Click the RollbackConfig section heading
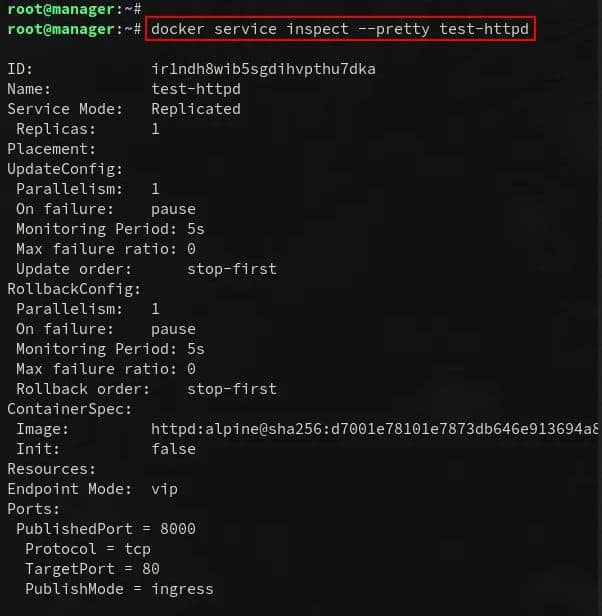 74,289
